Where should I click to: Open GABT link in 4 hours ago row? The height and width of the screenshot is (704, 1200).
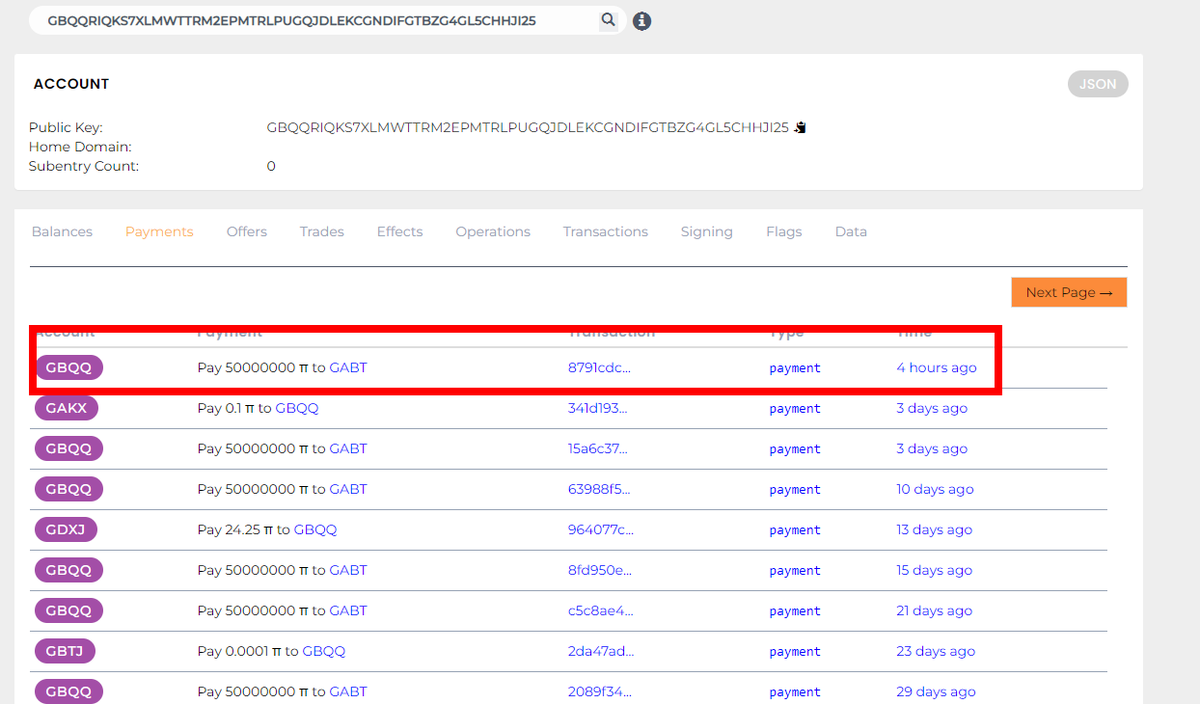348,368
